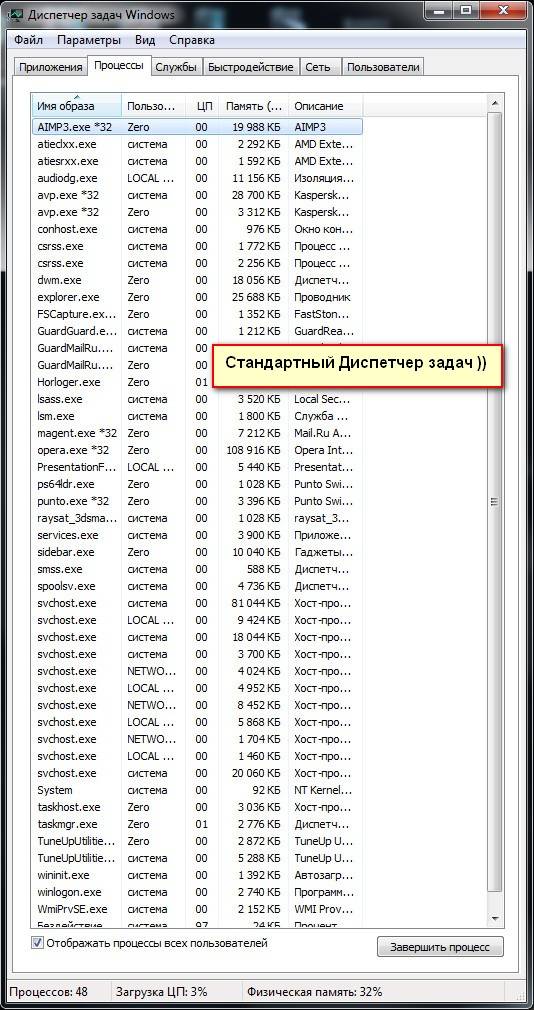Select the wininit.exe process
Image resolution: width=534 pixels, height=1010 pixels.
point(197,875)
